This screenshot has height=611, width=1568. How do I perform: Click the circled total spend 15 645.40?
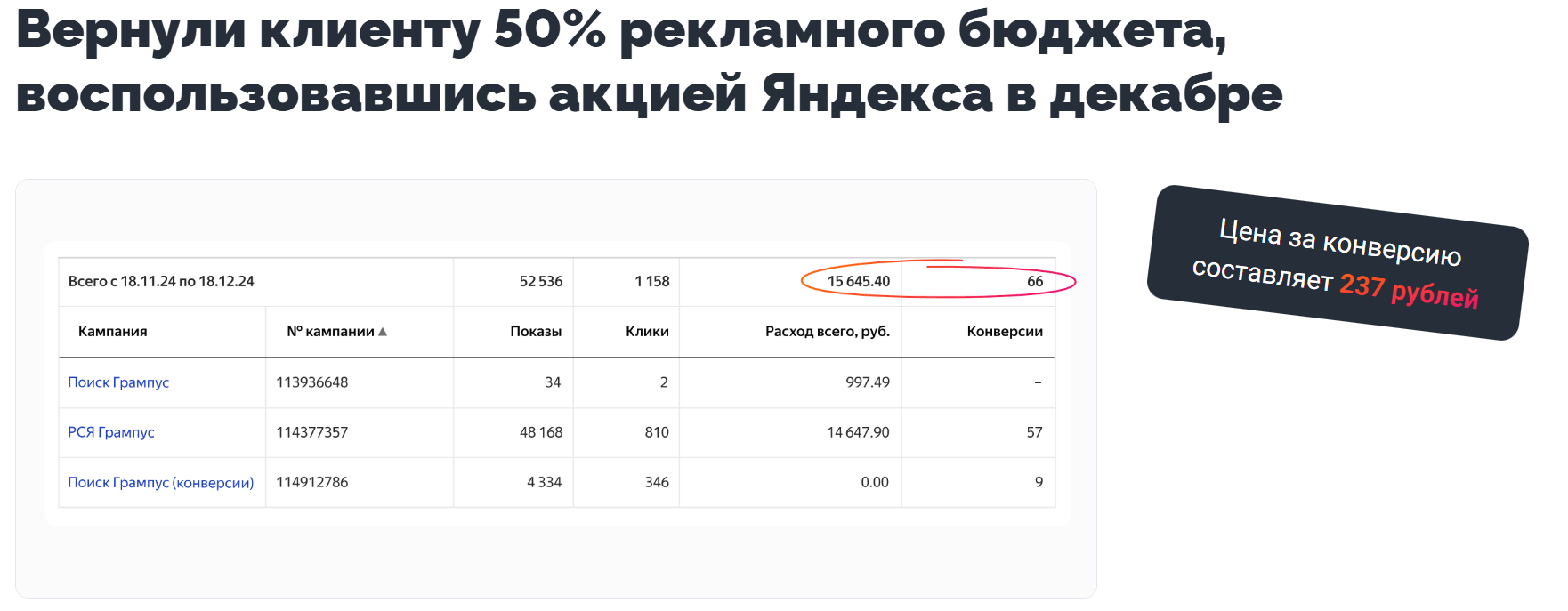point(858,282)
